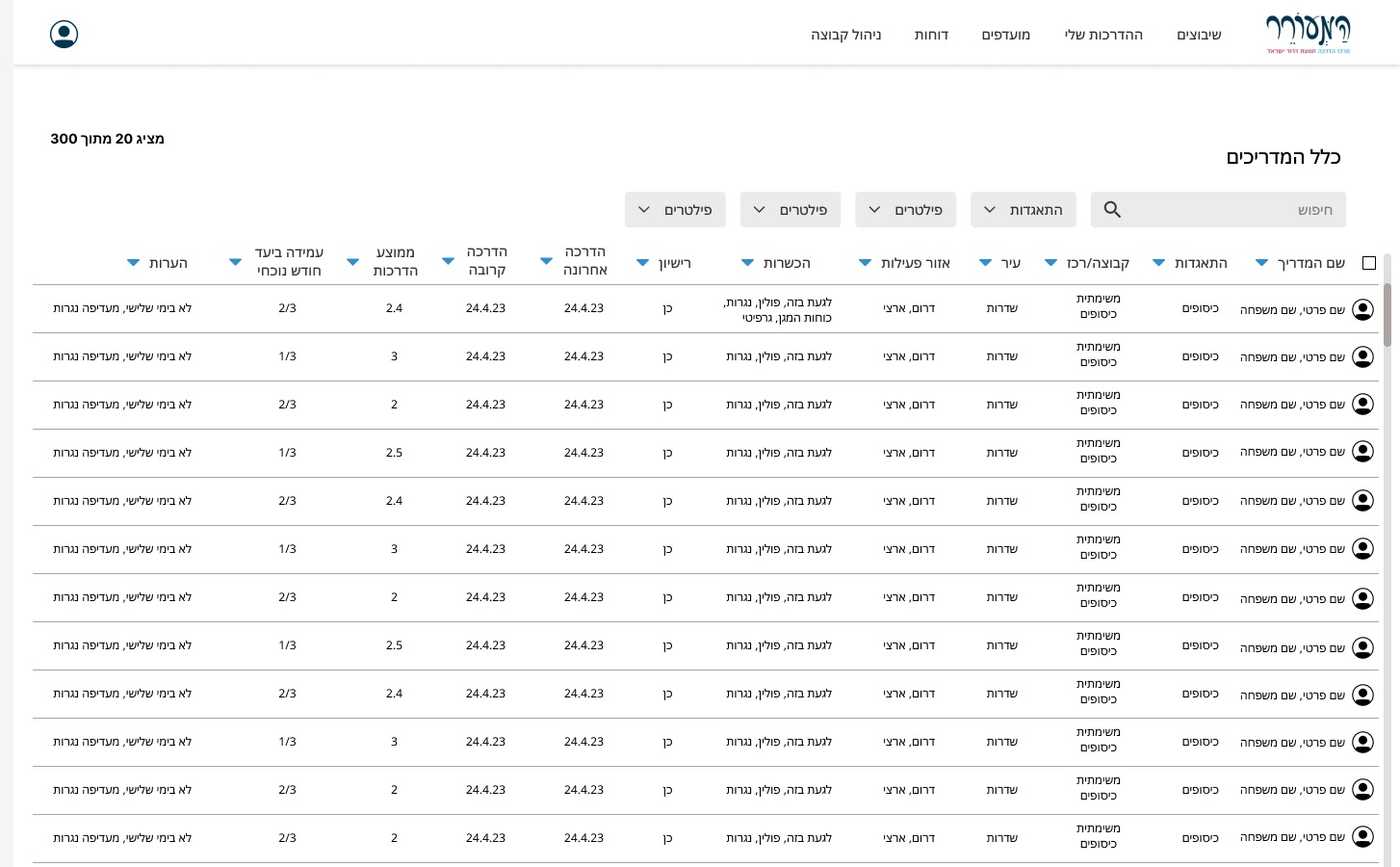Image resolution: width=1400 pixels, height=867 pixels.
Task: Click the sort arrow beside ממוצע הדרכות
Action: [352, 262]
